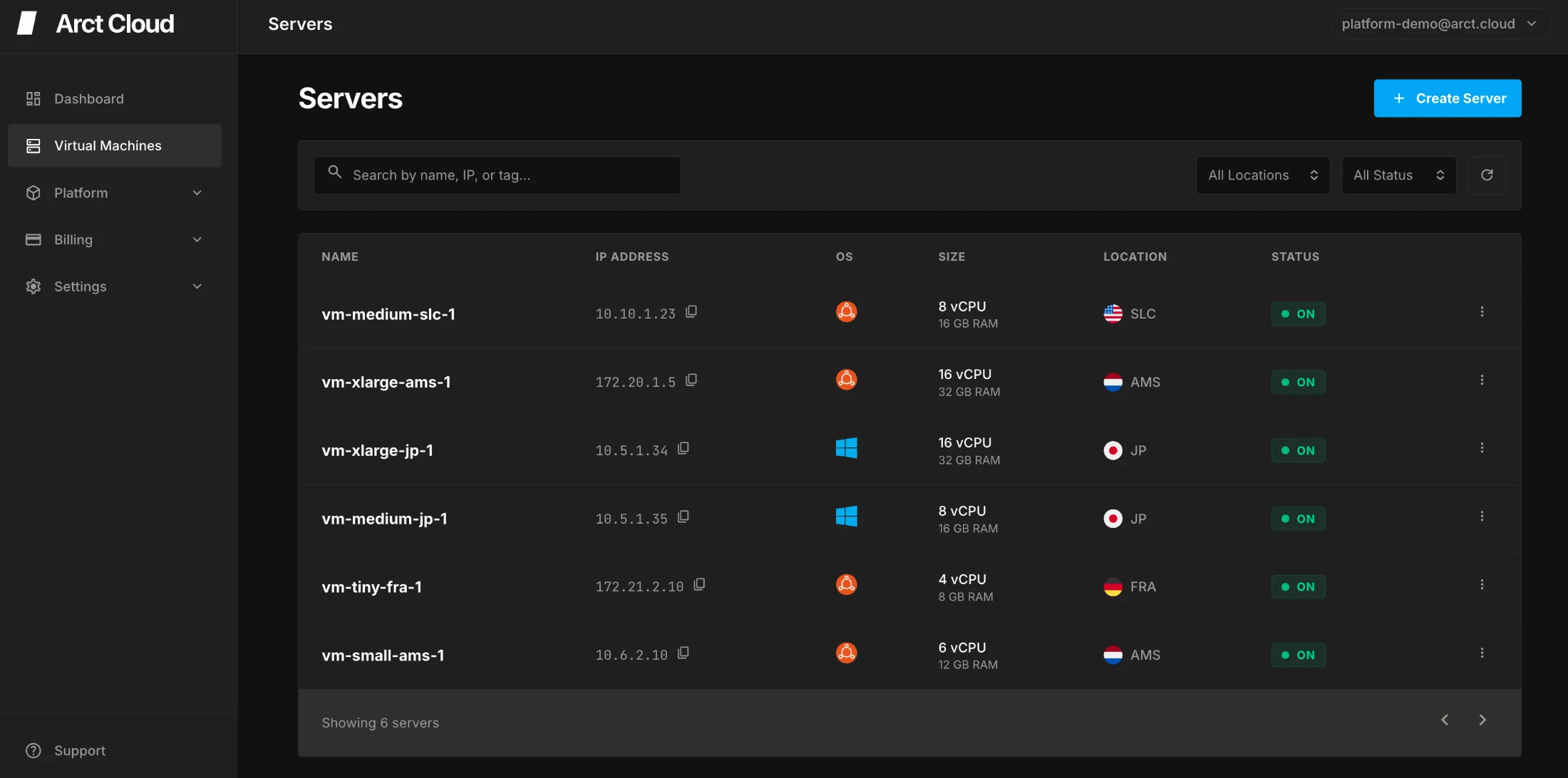Copy IP address 172.20.1.5
Image resolution: width=1568 pixels, height=778 pixels.
[691, 380]
